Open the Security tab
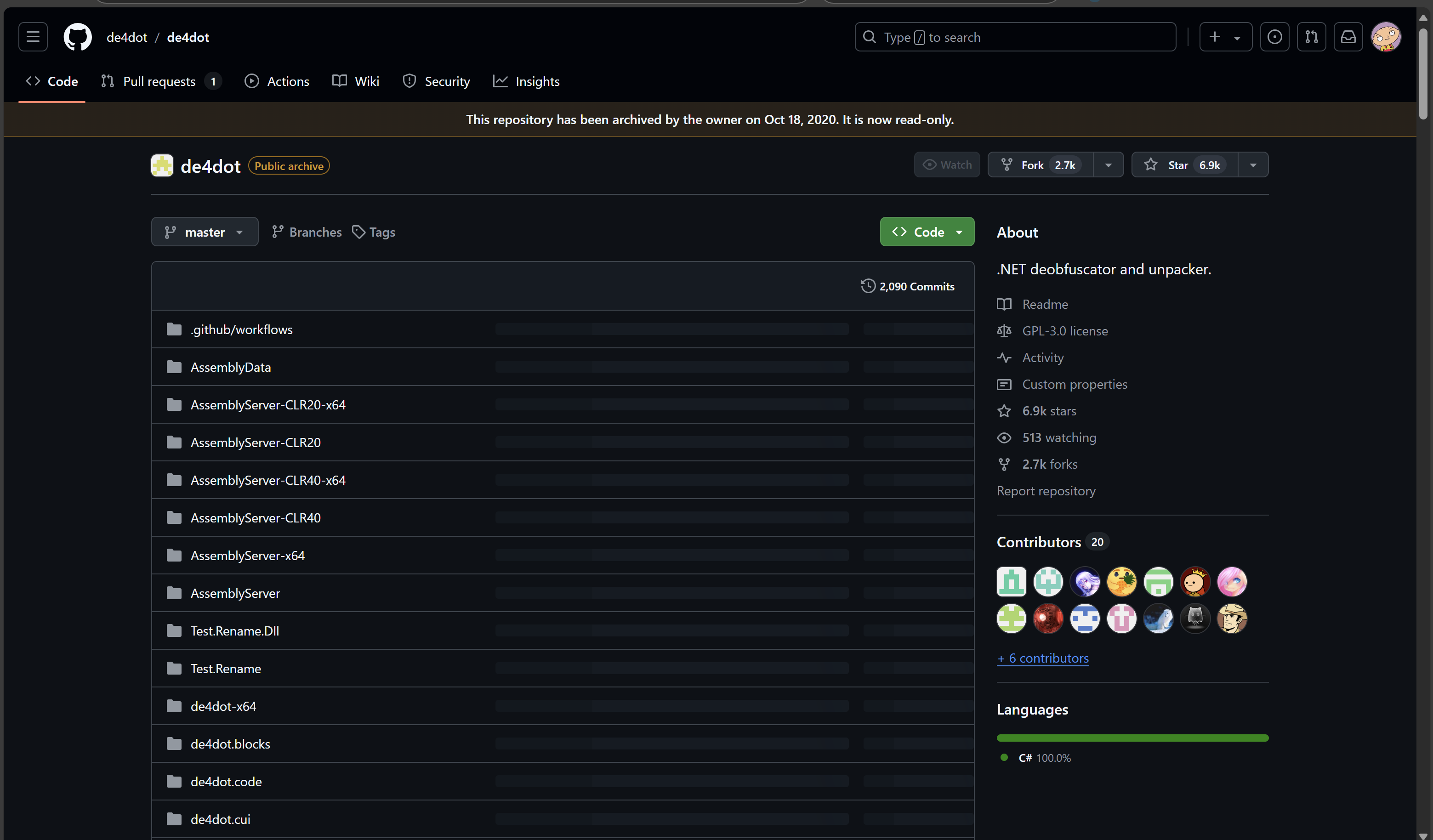This screenshot has width=1433, height=840. (436, 81)
